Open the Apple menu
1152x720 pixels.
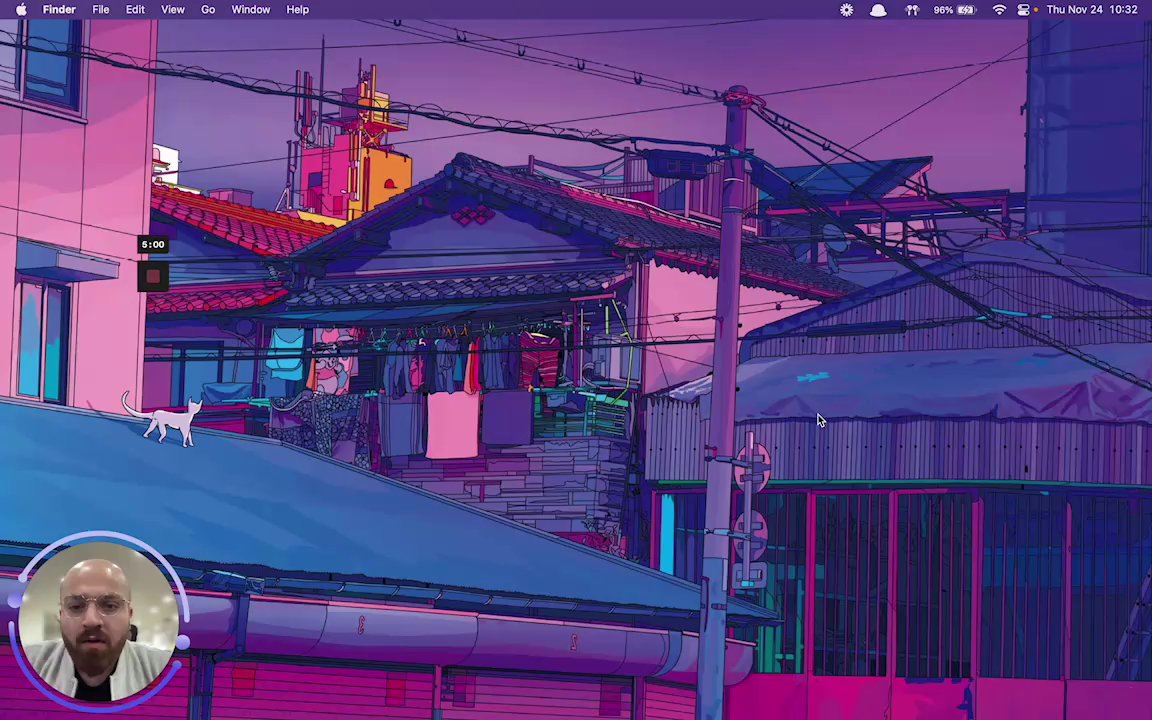click(x=21, y=10)
